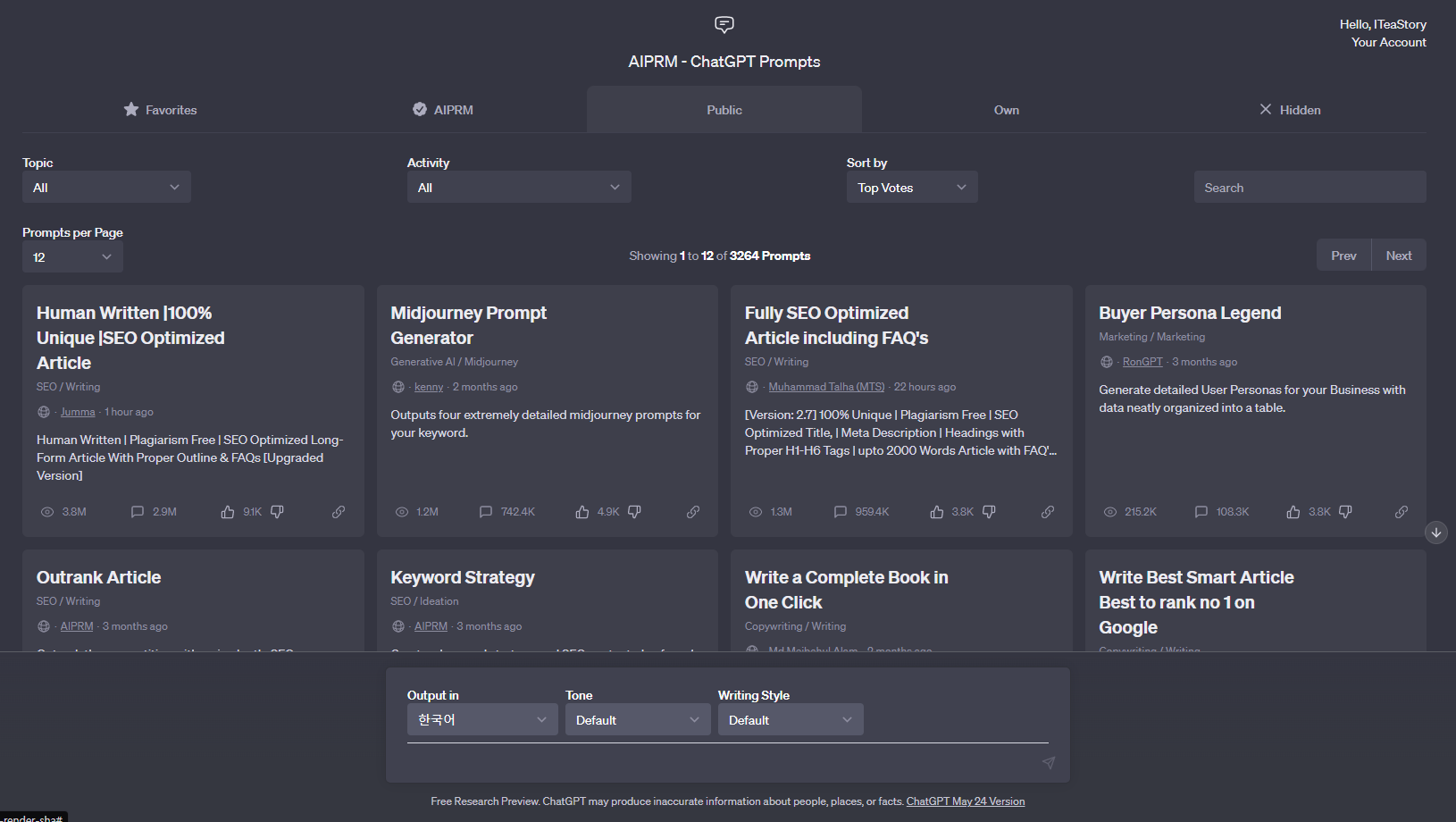Click comments icon on Buyer Persona Legend card
1456x822 pixels.
1201,512
